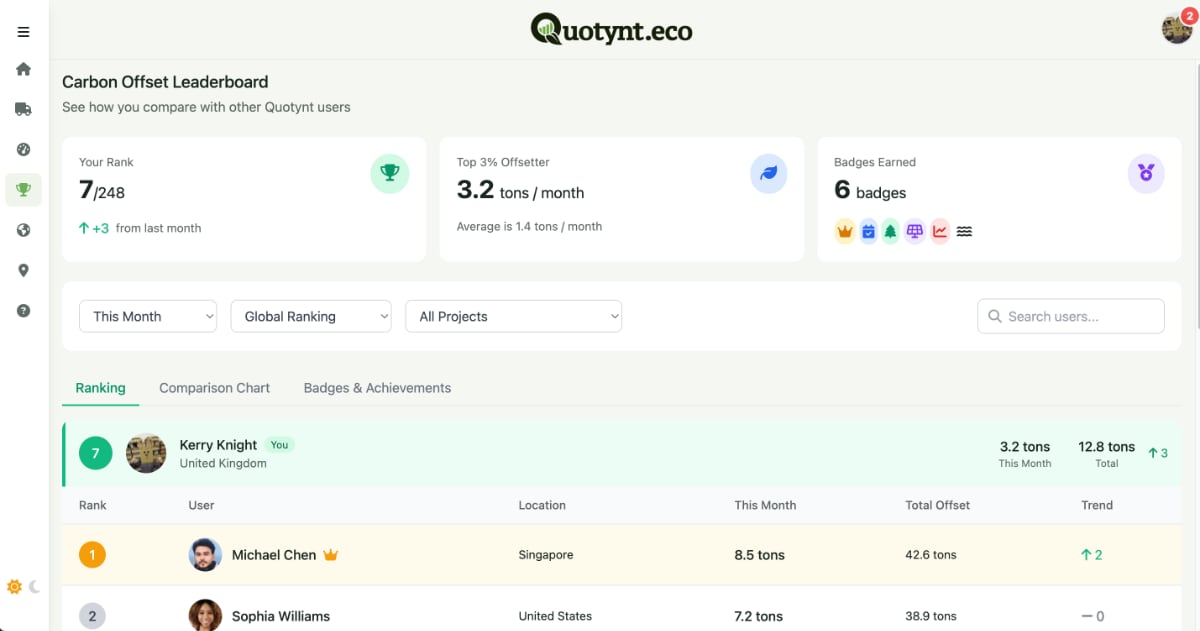The width and height of the screenshot is (1200, 631).
Task: Expand the All Projects filter dropdown
Action: point(513,316)
